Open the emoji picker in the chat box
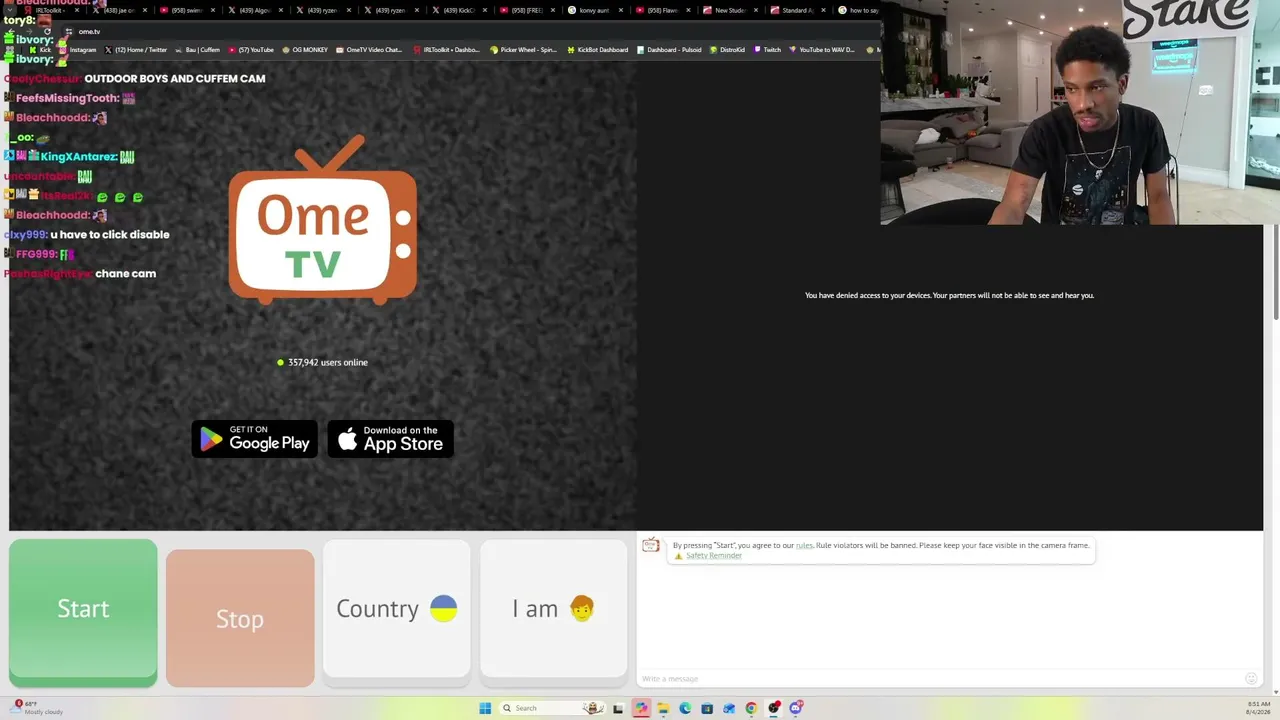 point(1250,679)
